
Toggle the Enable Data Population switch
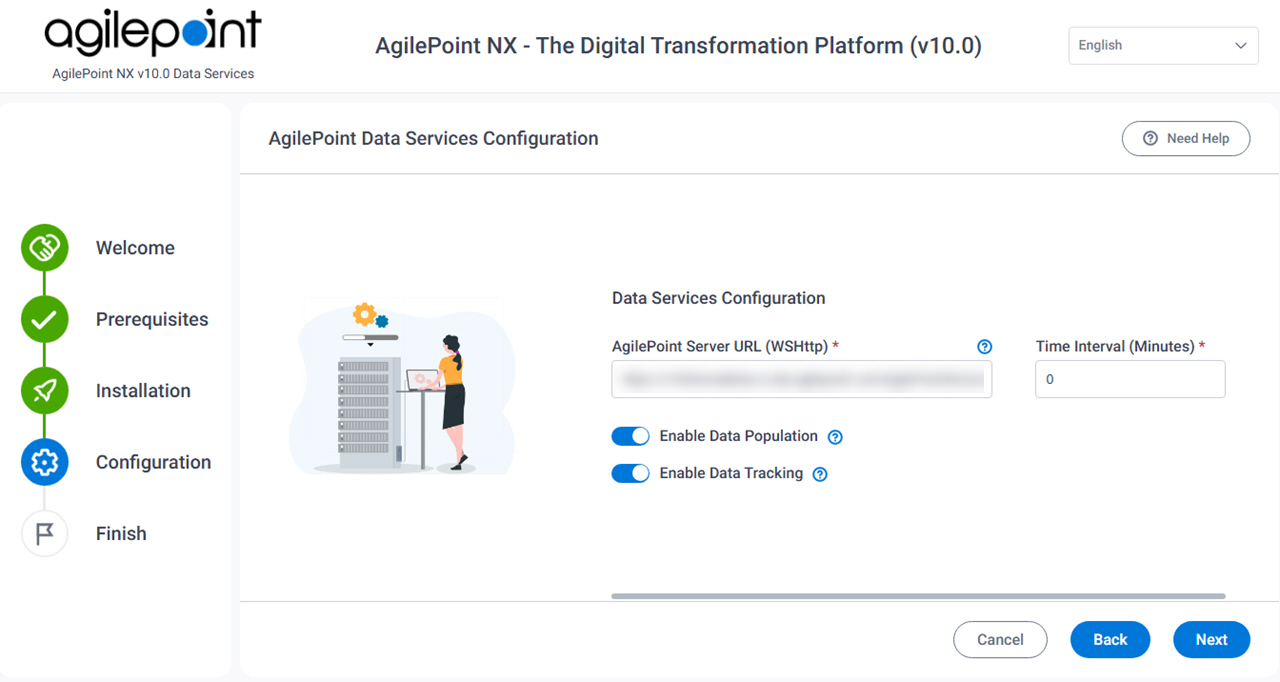(630, 436)
